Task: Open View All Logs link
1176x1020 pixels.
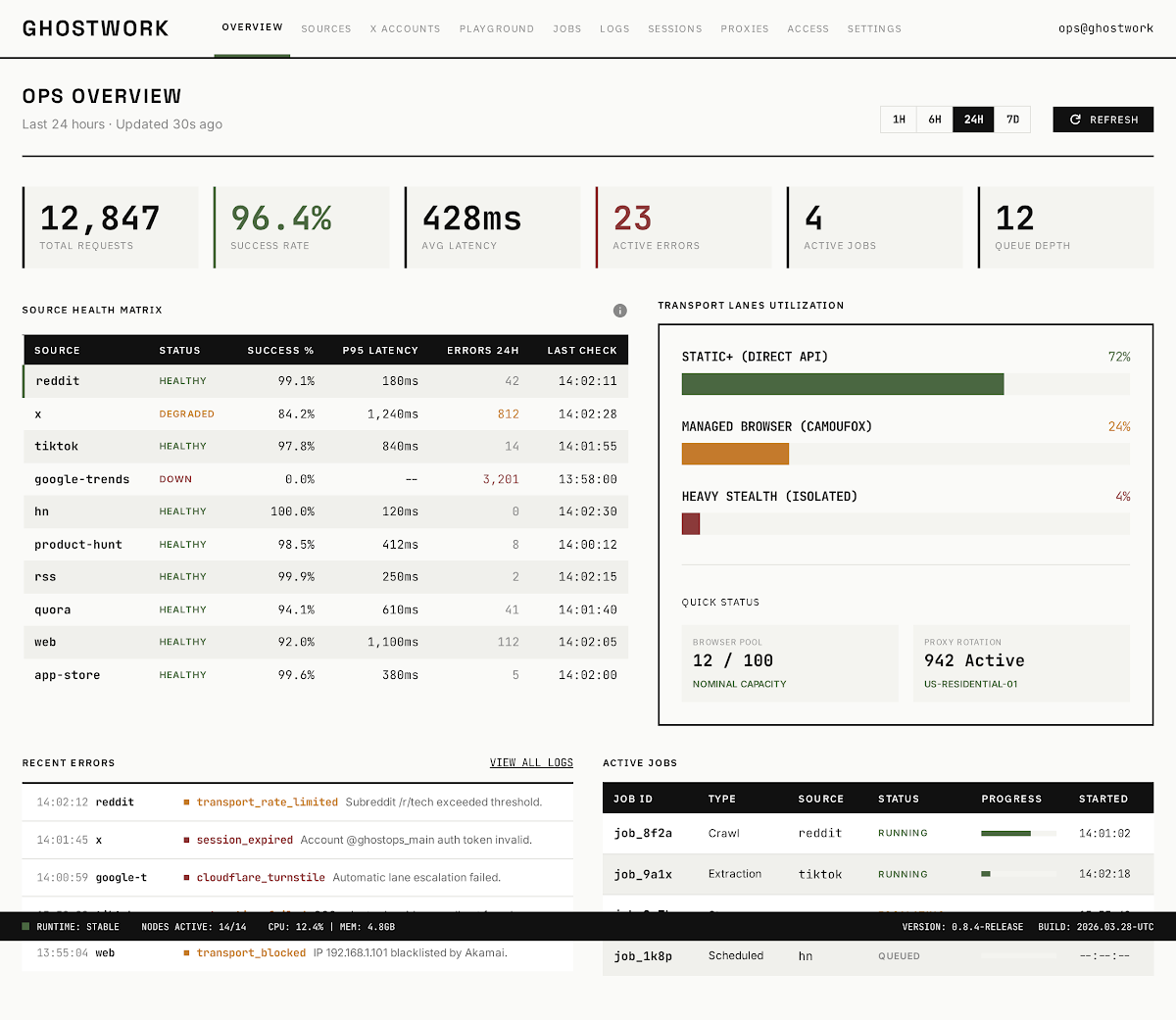Action: click(x=531, y=762)
